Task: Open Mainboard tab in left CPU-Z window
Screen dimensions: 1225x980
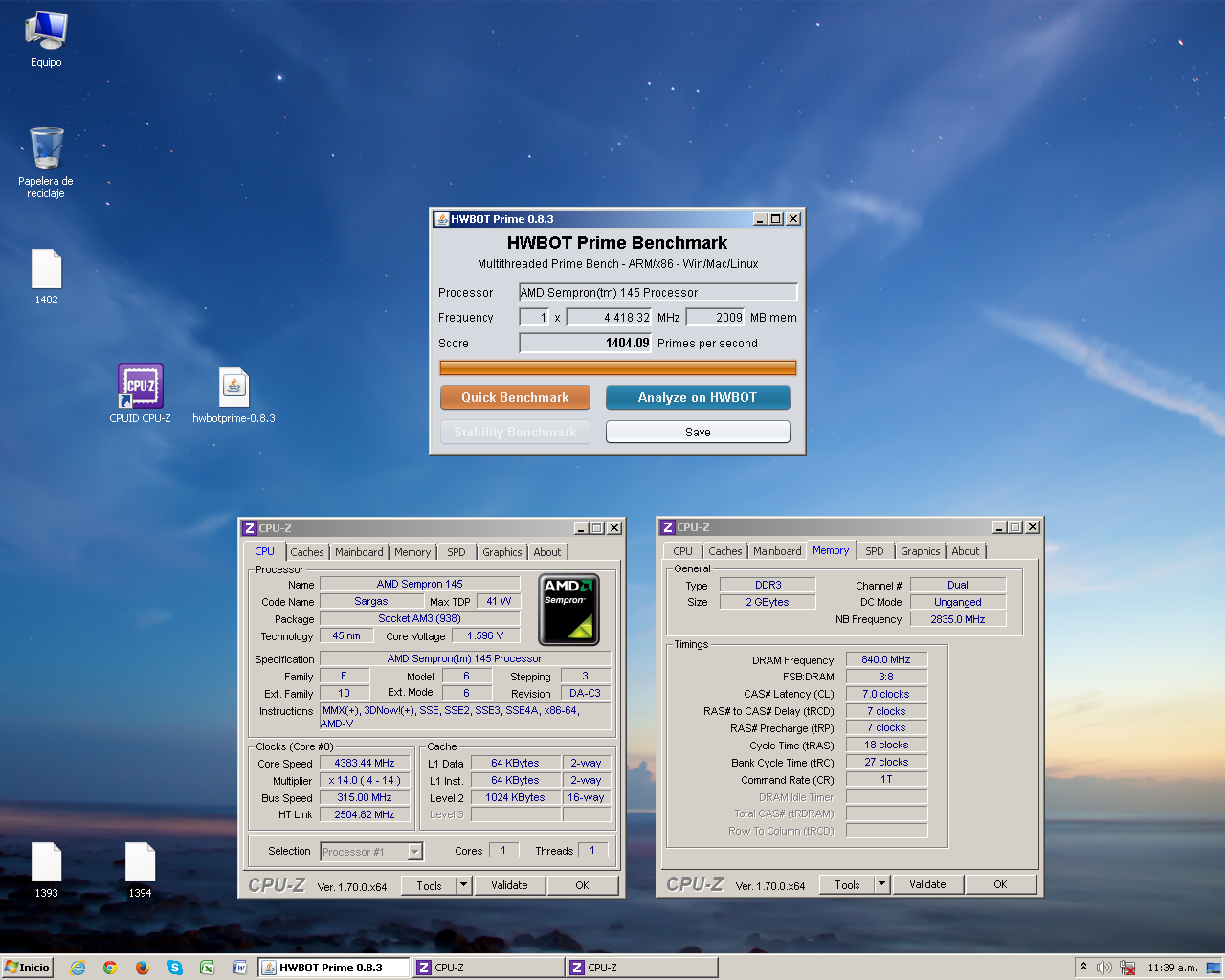Action: (x=359, y=552)
